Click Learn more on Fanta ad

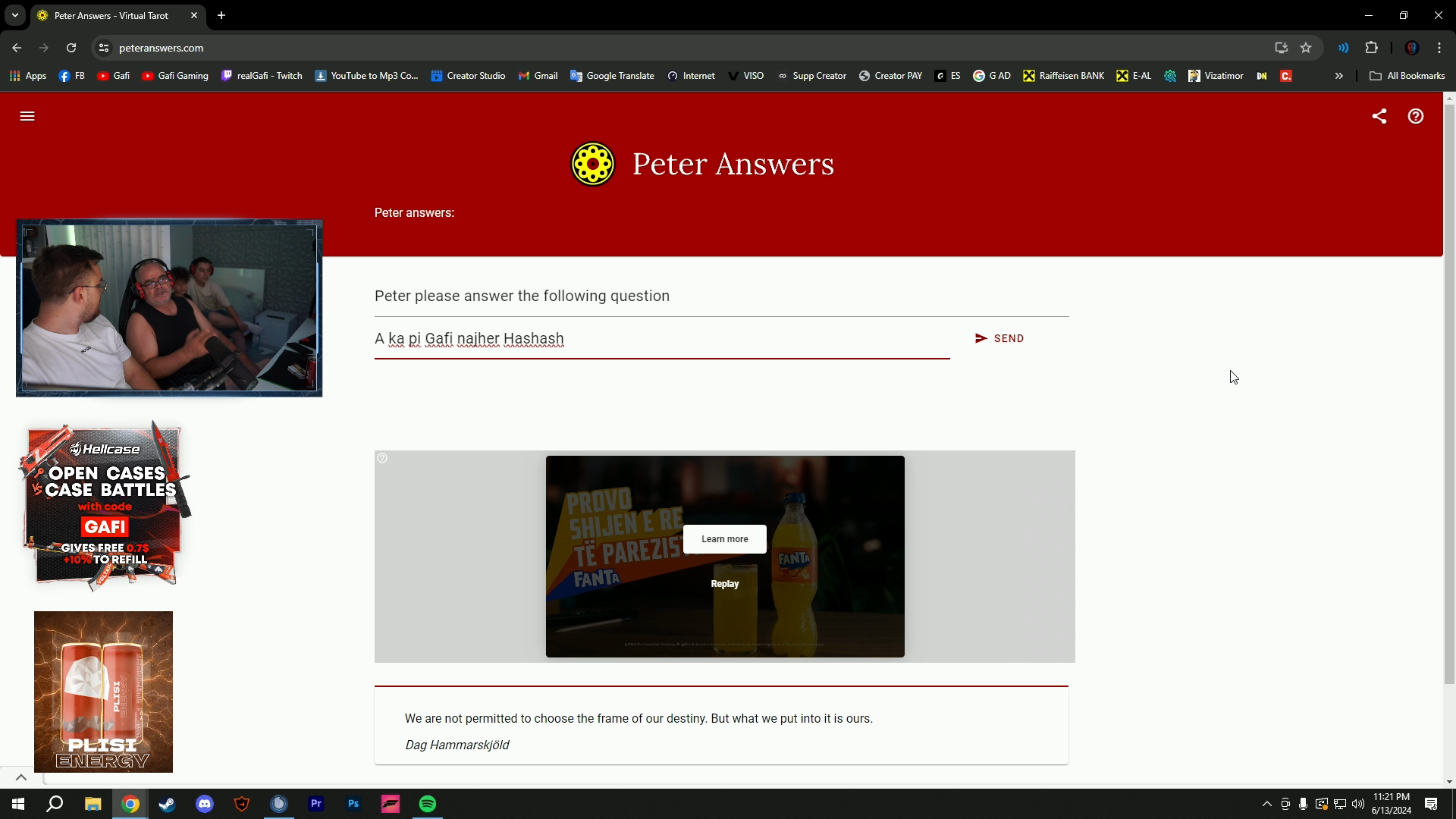pos(725,539)
